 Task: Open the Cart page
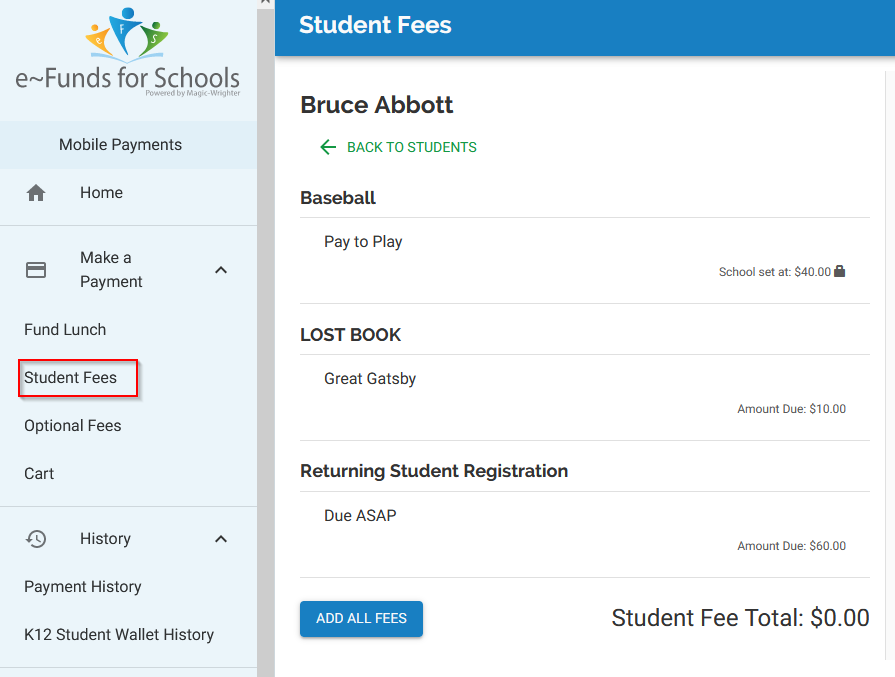pos(39,474)
